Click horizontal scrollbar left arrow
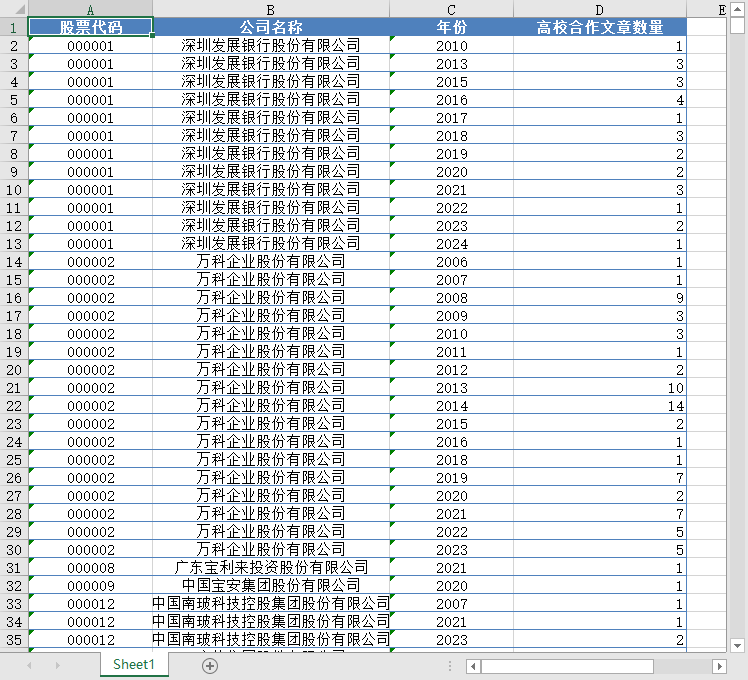Viewport: 748px width, 680px height. point(473,666)
